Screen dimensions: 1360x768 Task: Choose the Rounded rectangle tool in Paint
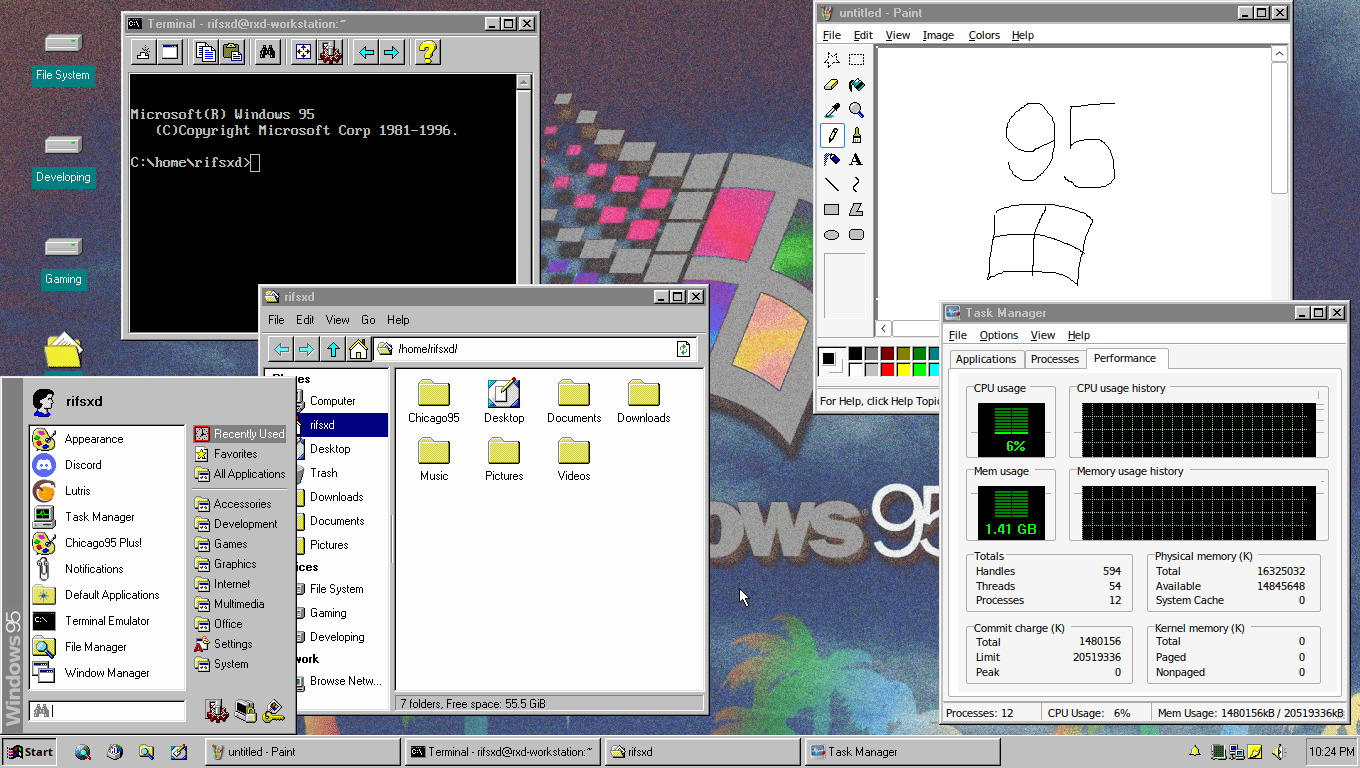[x=857, y=235]
